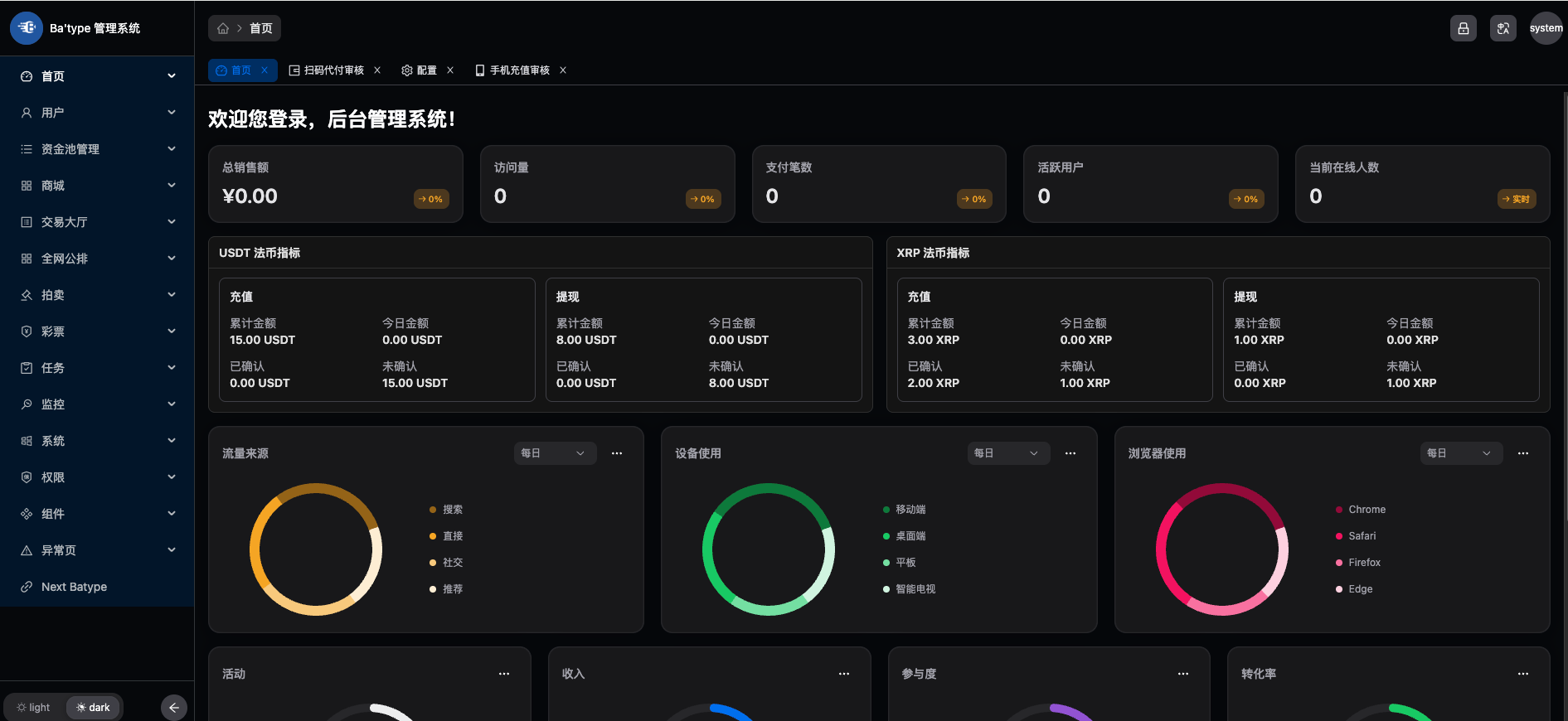Close the 手机充值审核 tab
Image resolution: width=1568 pixels, height=721 pixels.
[x=563, y=70]
